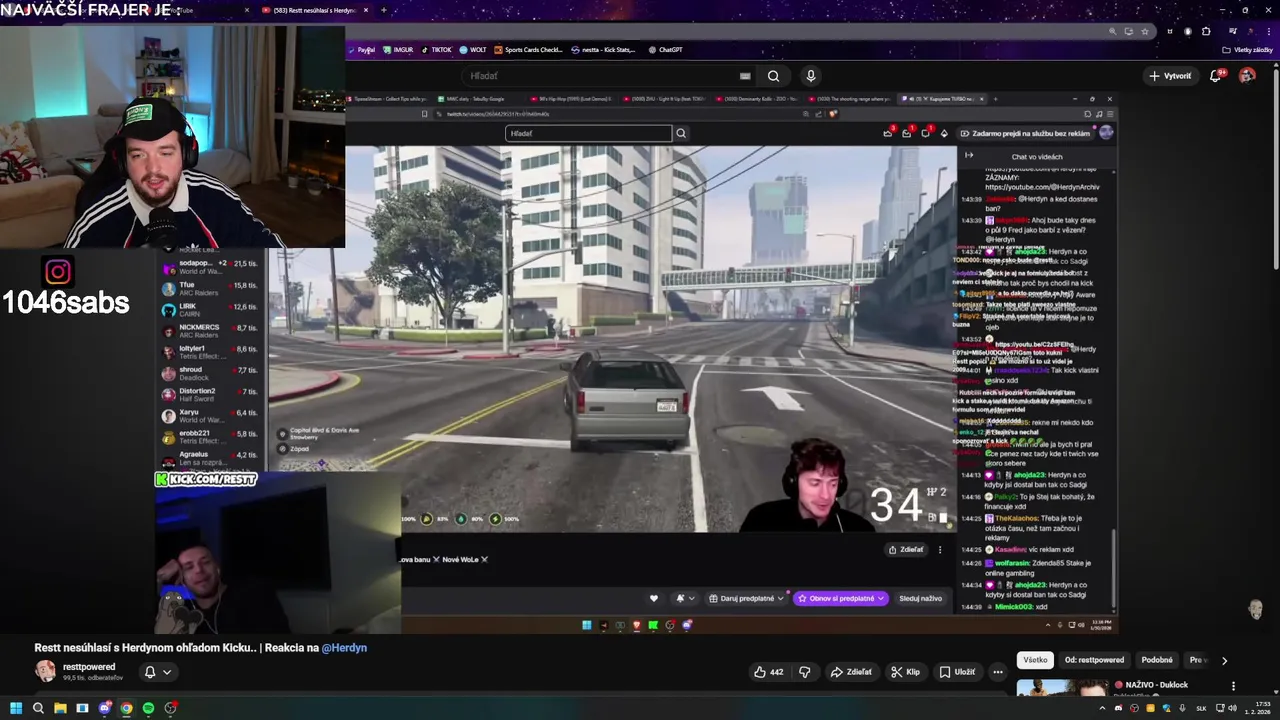This screenshot has width=1280, height=720.
Task: Toggle the subscription notification bell
Action: pyautogui.click(x=157, y=672)
